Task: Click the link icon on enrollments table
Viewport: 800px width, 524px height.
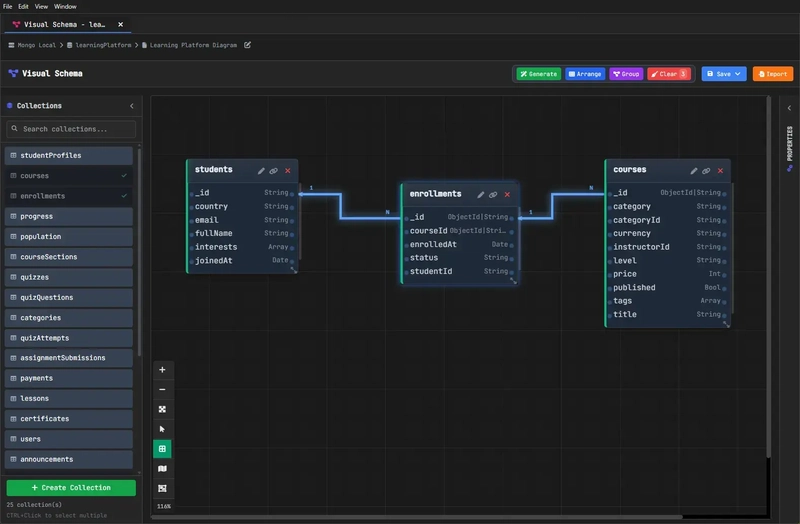Action: (x=493, y=194)
